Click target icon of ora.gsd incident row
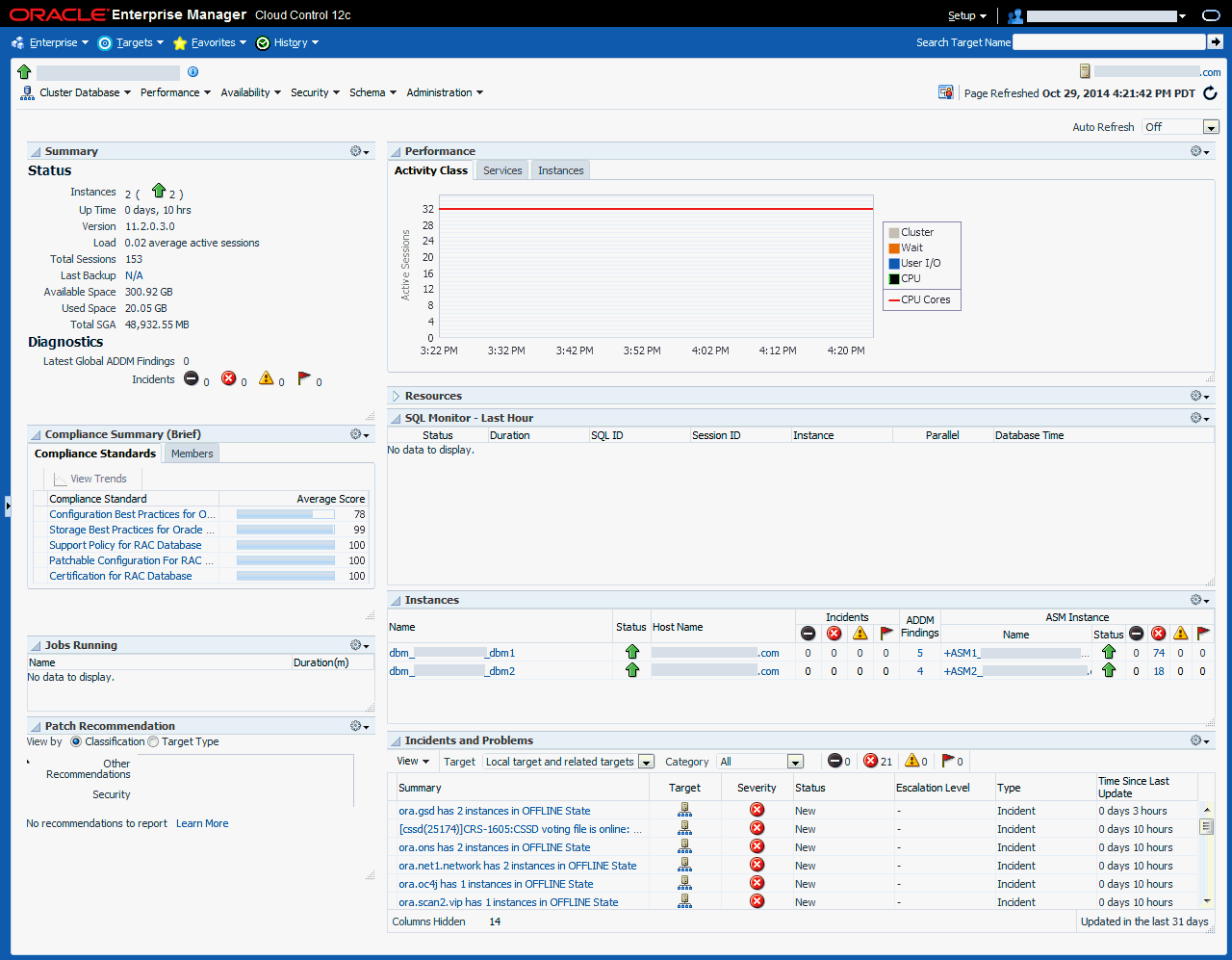Screen dimensions: 1232x960 click(x=684, y=810)
